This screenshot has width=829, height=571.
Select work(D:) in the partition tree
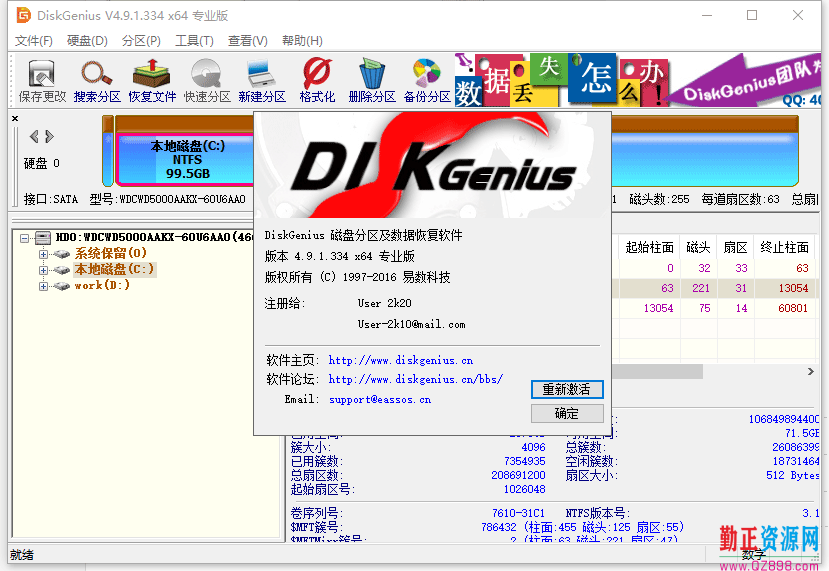[102, 286]
